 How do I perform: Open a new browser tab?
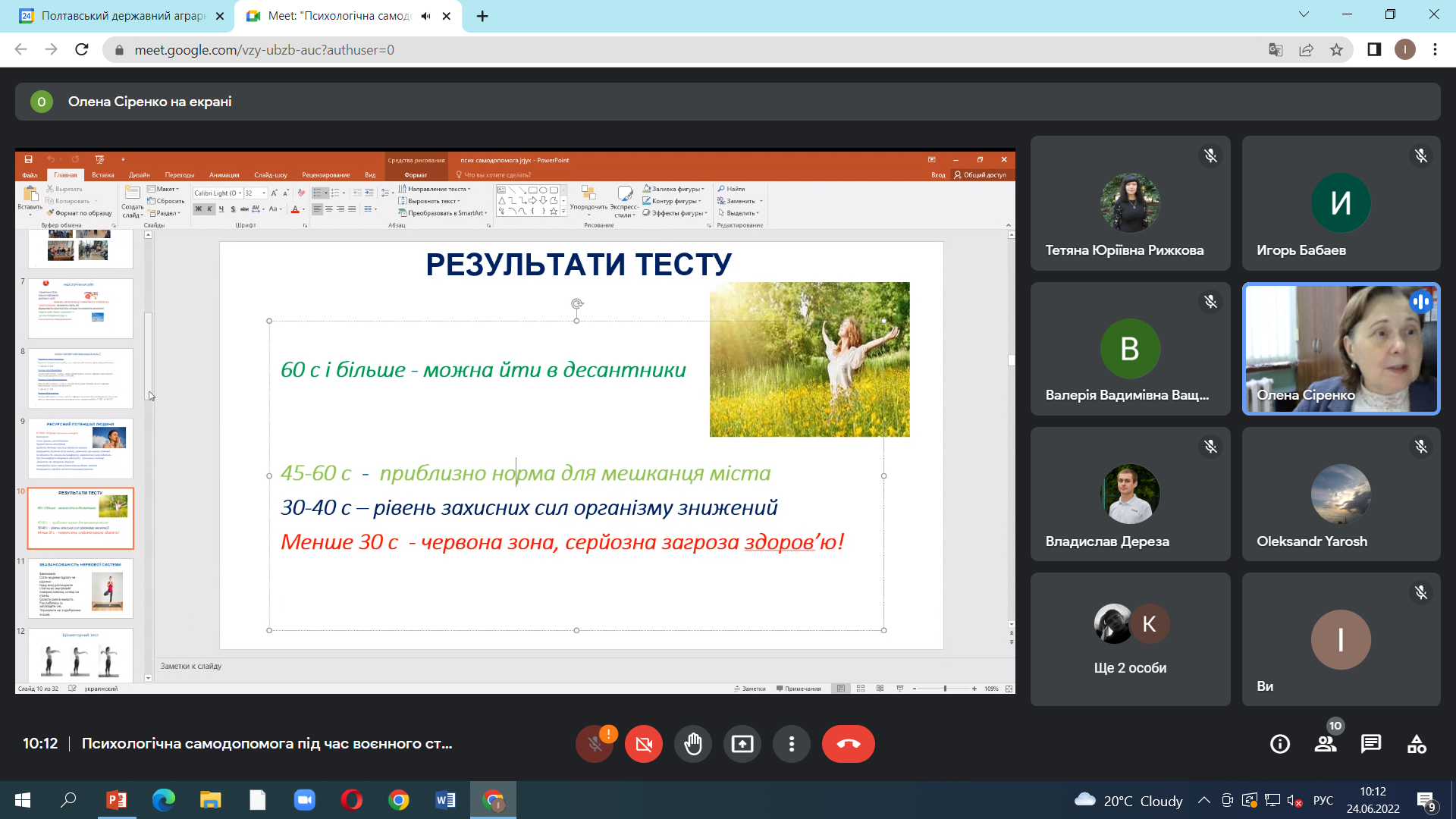click(482, 16)
